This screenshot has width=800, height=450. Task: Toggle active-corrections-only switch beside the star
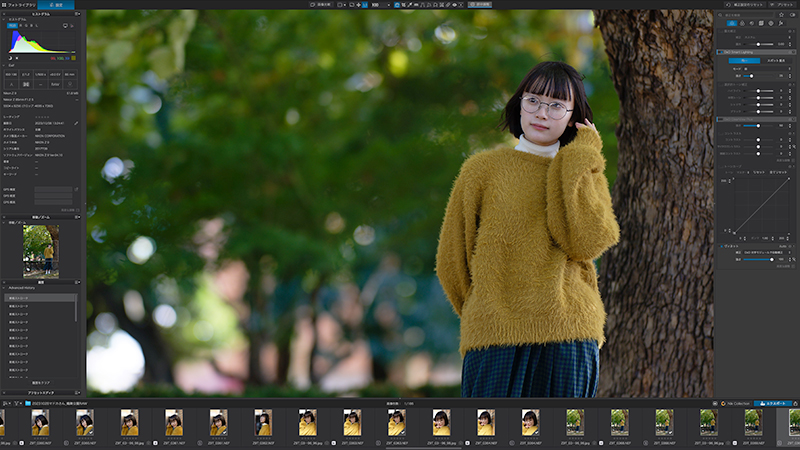tap(792, 15)
